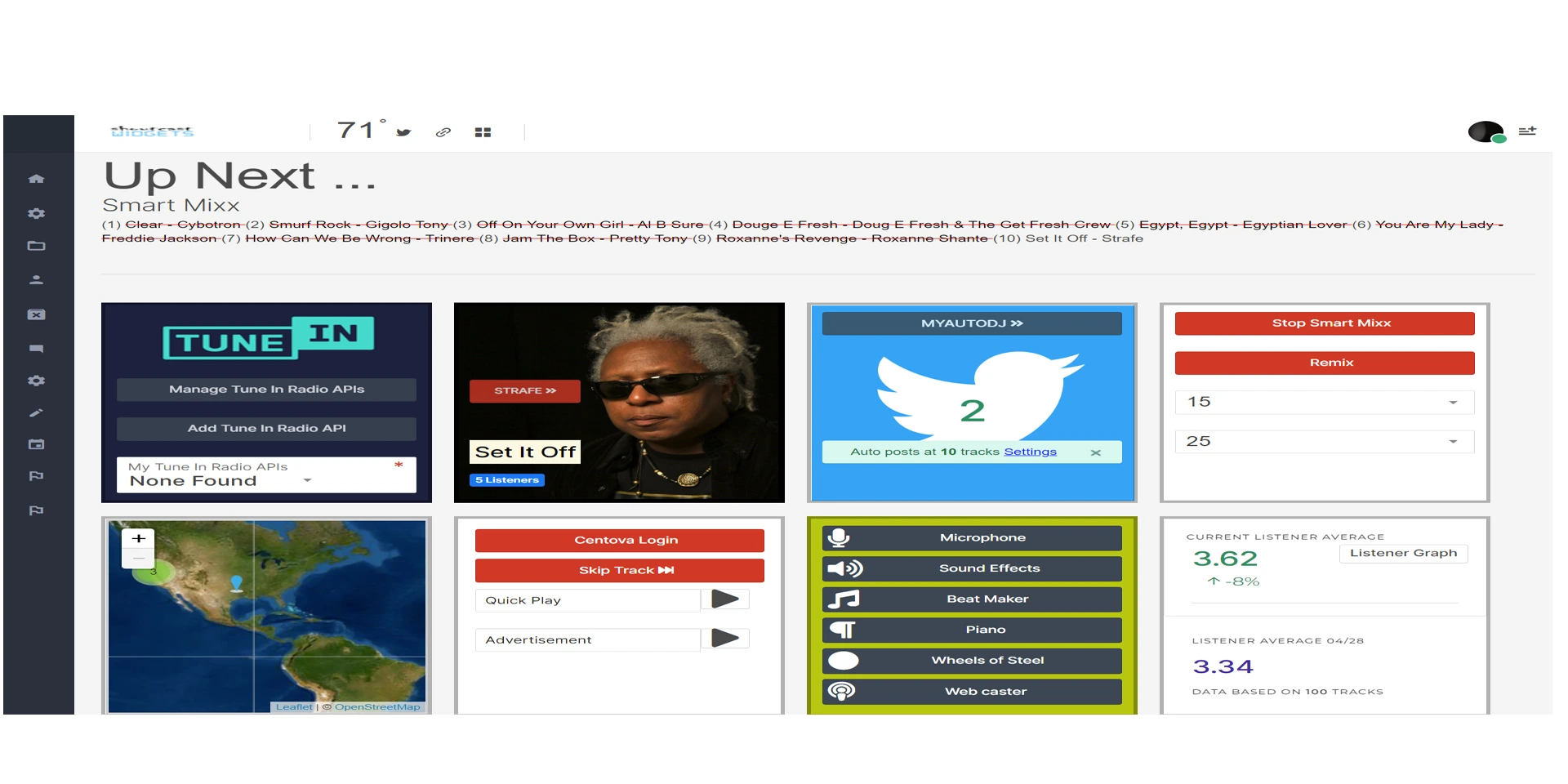Click the Skip Track button

click(620, 571)
